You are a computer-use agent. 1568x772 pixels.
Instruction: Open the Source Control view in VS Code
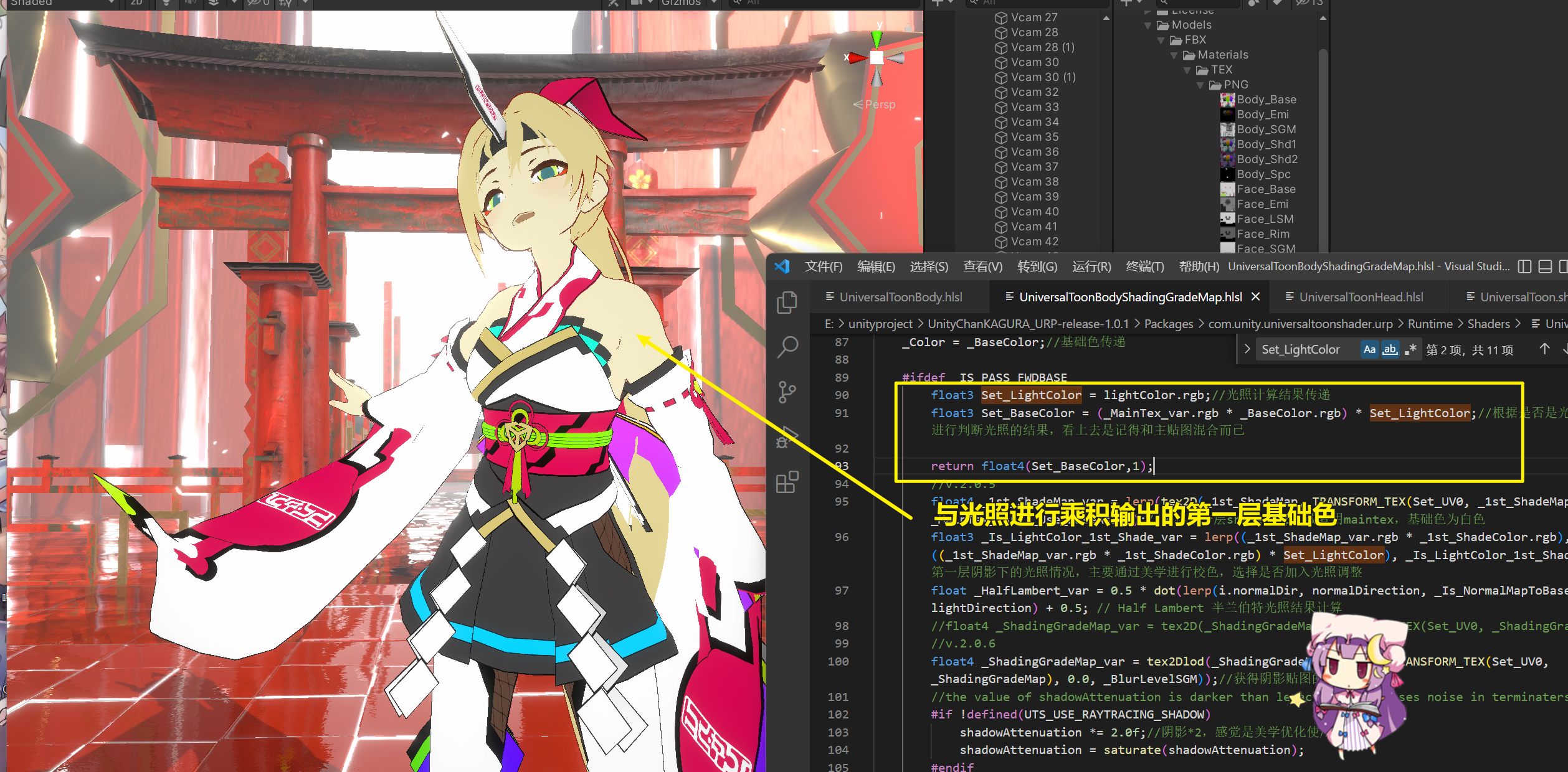(787, 392)
